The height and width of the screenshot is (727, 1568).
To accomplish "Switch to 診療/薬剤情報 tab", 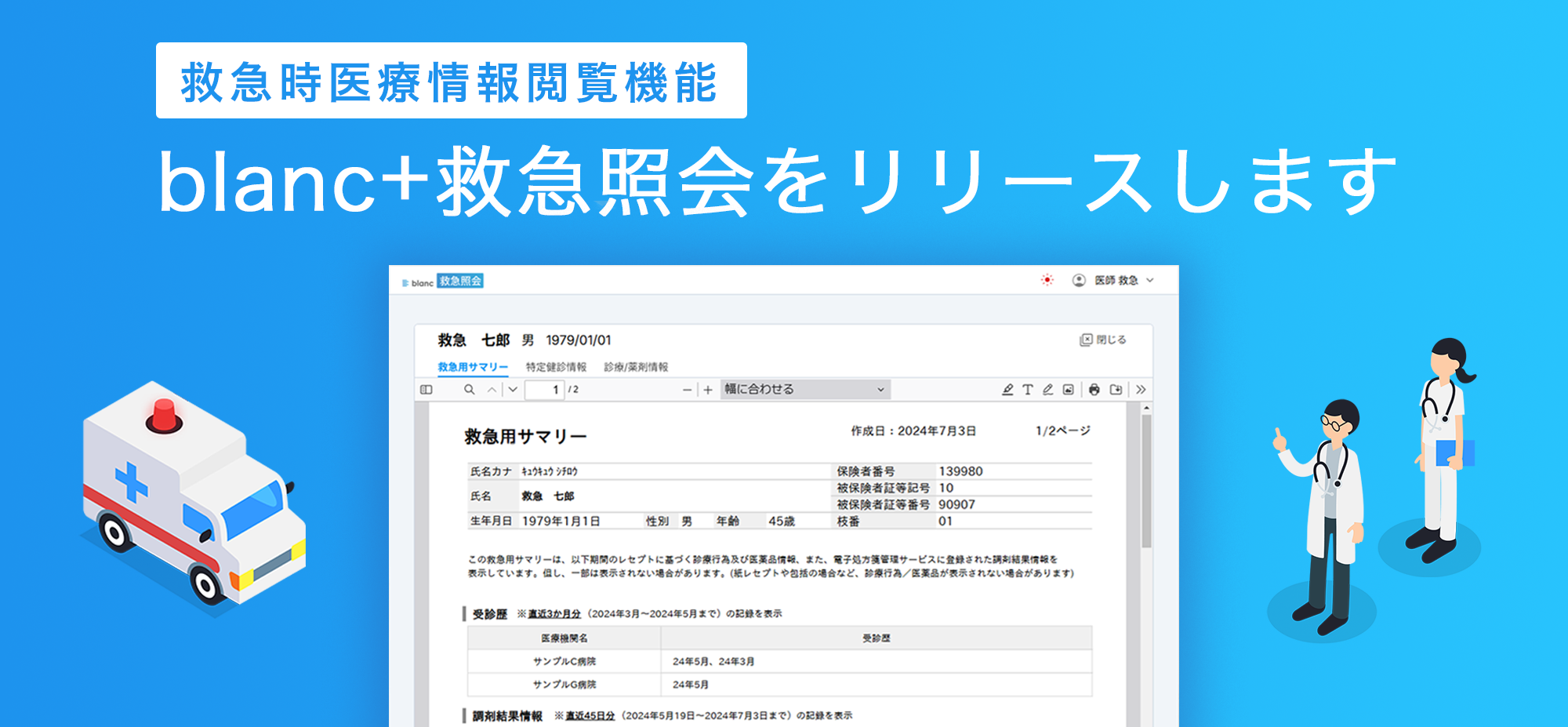I will pos(636,367).
